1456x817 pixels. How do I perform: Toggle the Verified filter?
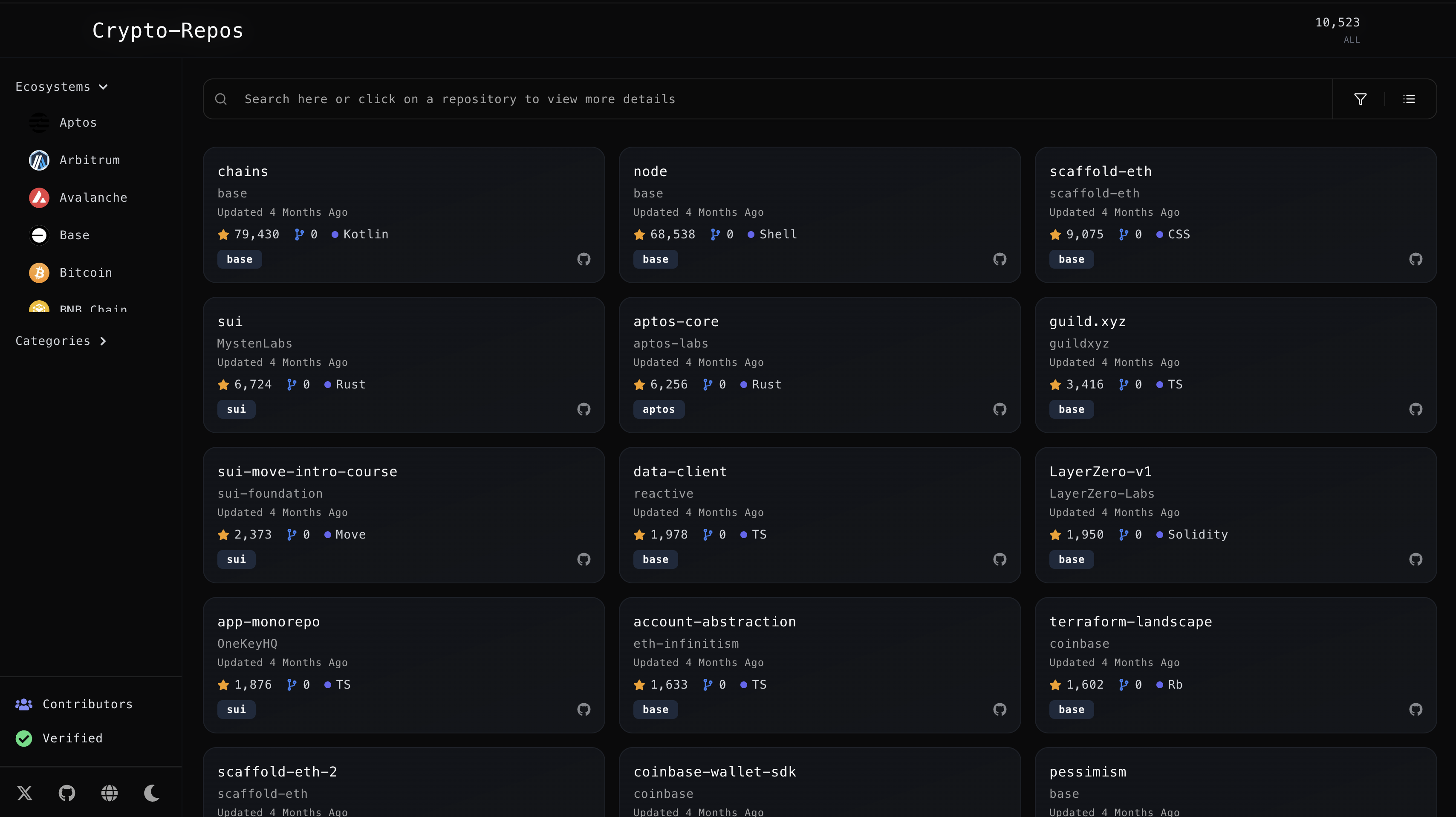pyautogui.click(x=59, y=738)
